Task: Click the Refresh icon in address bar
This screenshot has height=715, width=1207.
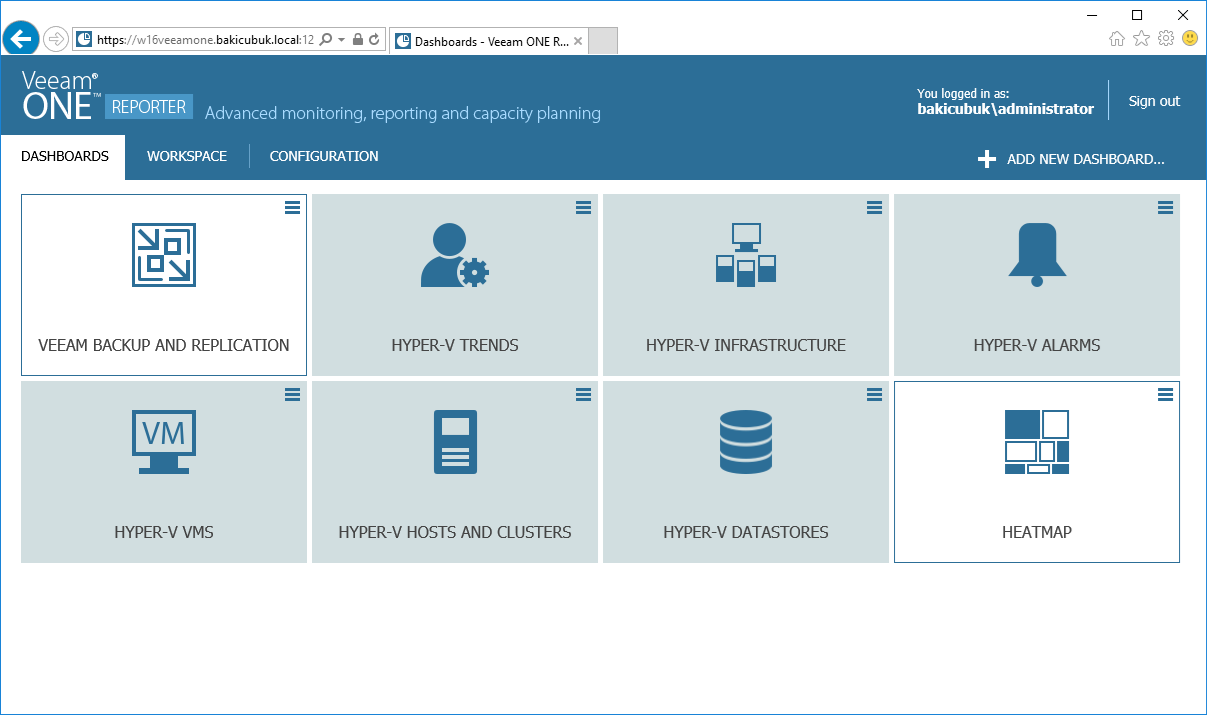Action: (374, 40)
